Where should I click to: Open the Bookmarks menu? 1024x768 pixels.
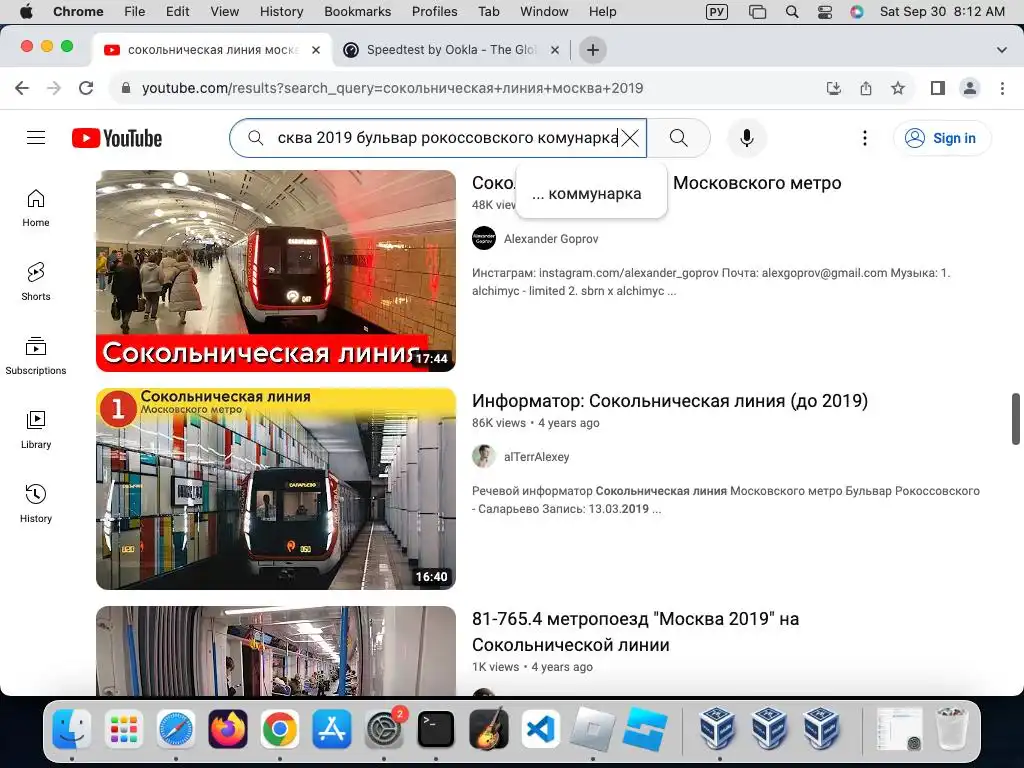[x=357, y=11]
